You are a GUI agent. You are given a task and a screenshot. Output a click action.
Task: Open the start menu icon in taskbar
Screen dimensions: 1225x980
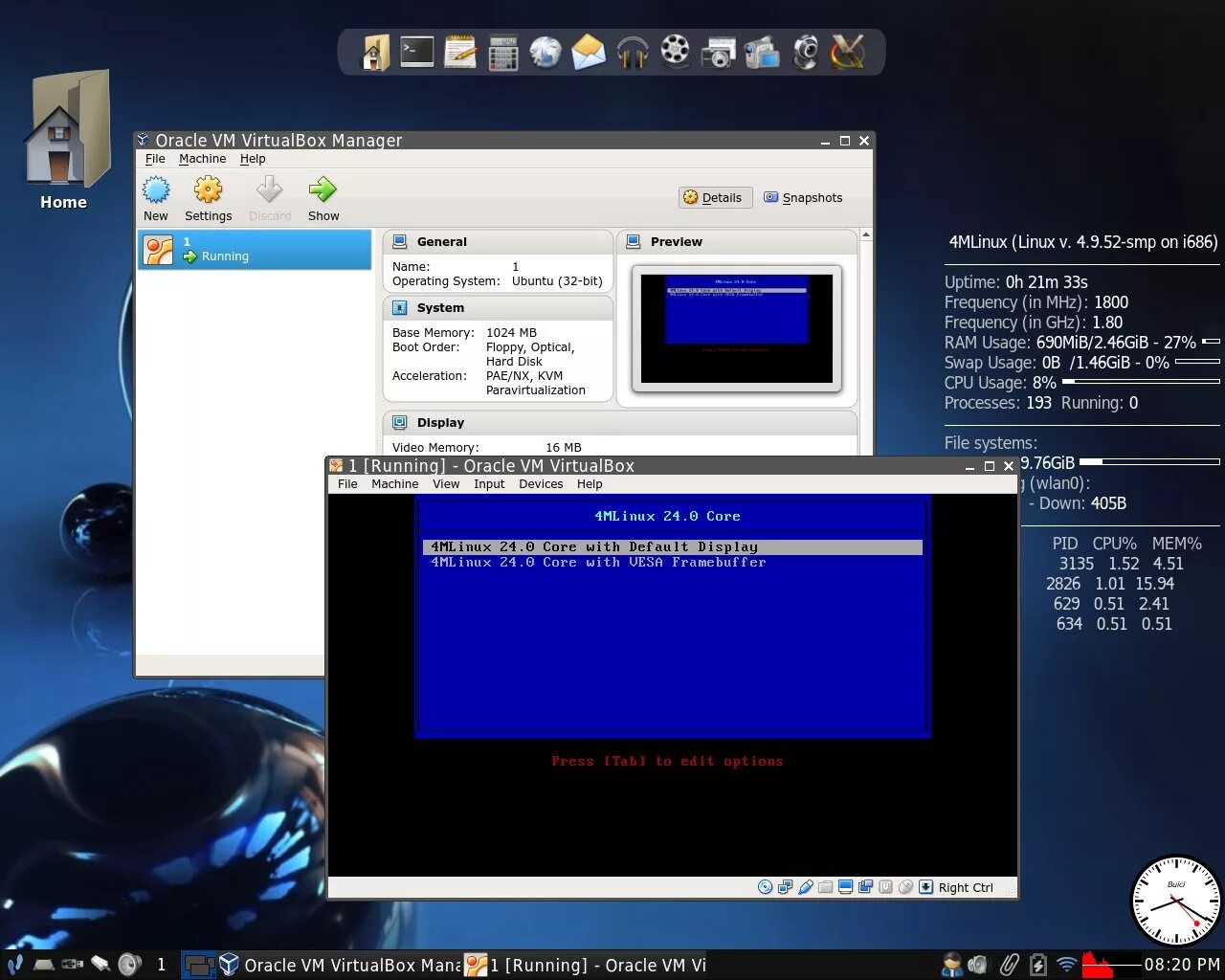pyautogui.click(x=14, y=965)
